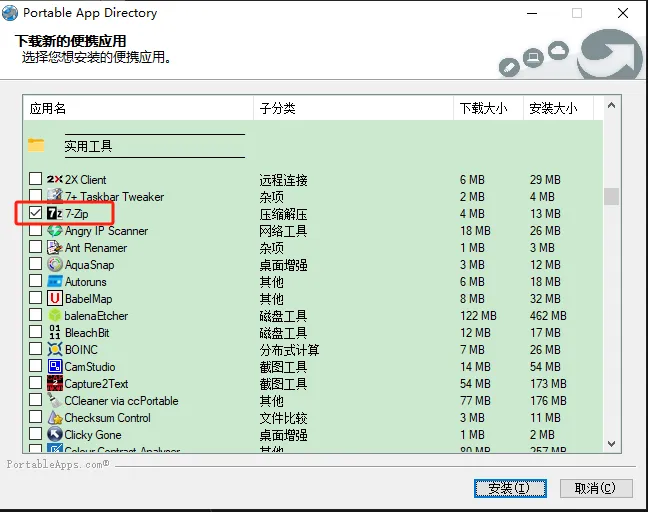Click the 122 MB download size cell
The height and width of the screenshot is (512, 648).
tap(478, 316)
